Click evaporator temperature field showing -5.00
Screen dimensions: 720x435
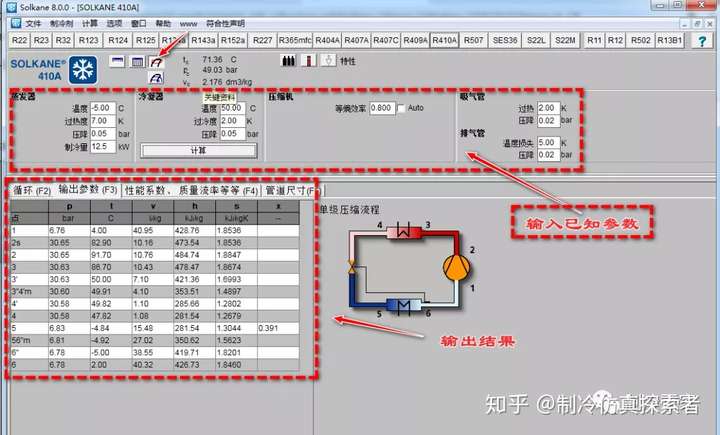pos(103,108)
